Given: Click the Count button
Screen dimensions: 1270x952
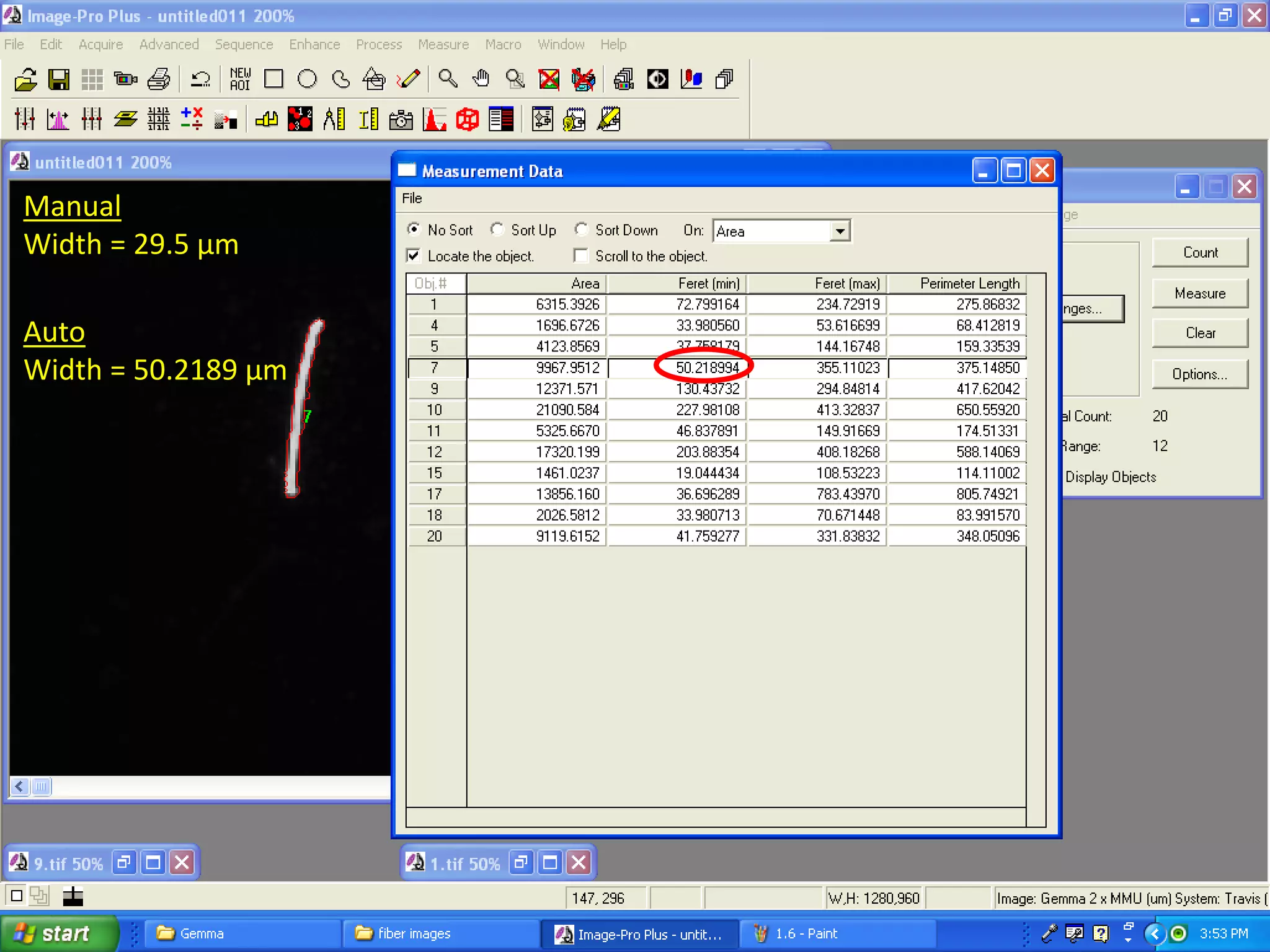Looking at the screenshot, I should point(1200,253).
